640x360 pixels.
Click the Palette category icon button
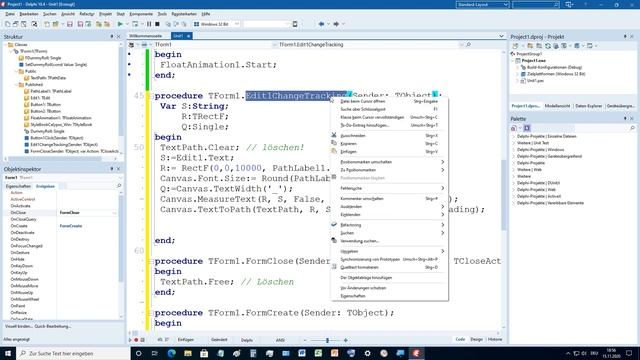[x=527, y=128]
